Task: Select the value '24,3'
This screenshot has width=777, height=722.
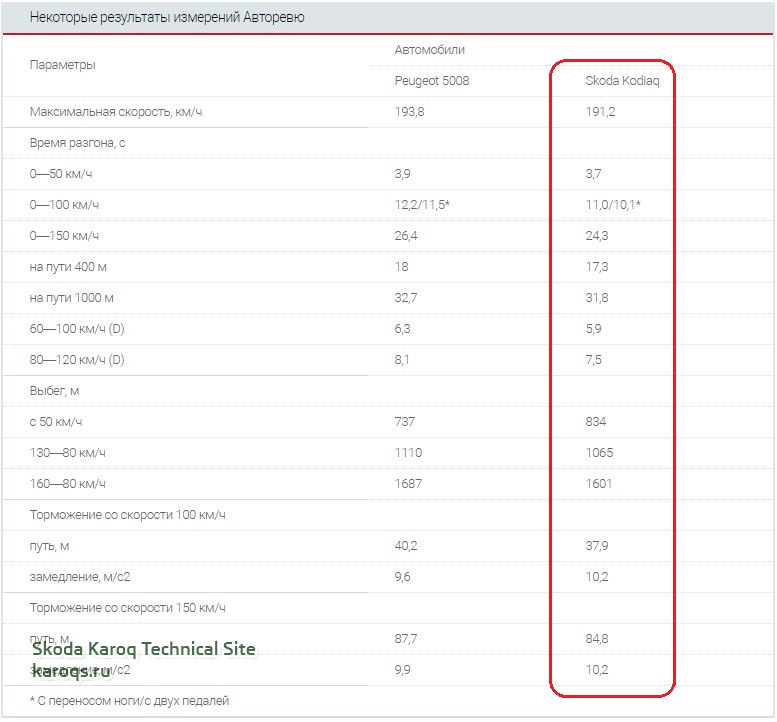Action: tap(597, 236)
